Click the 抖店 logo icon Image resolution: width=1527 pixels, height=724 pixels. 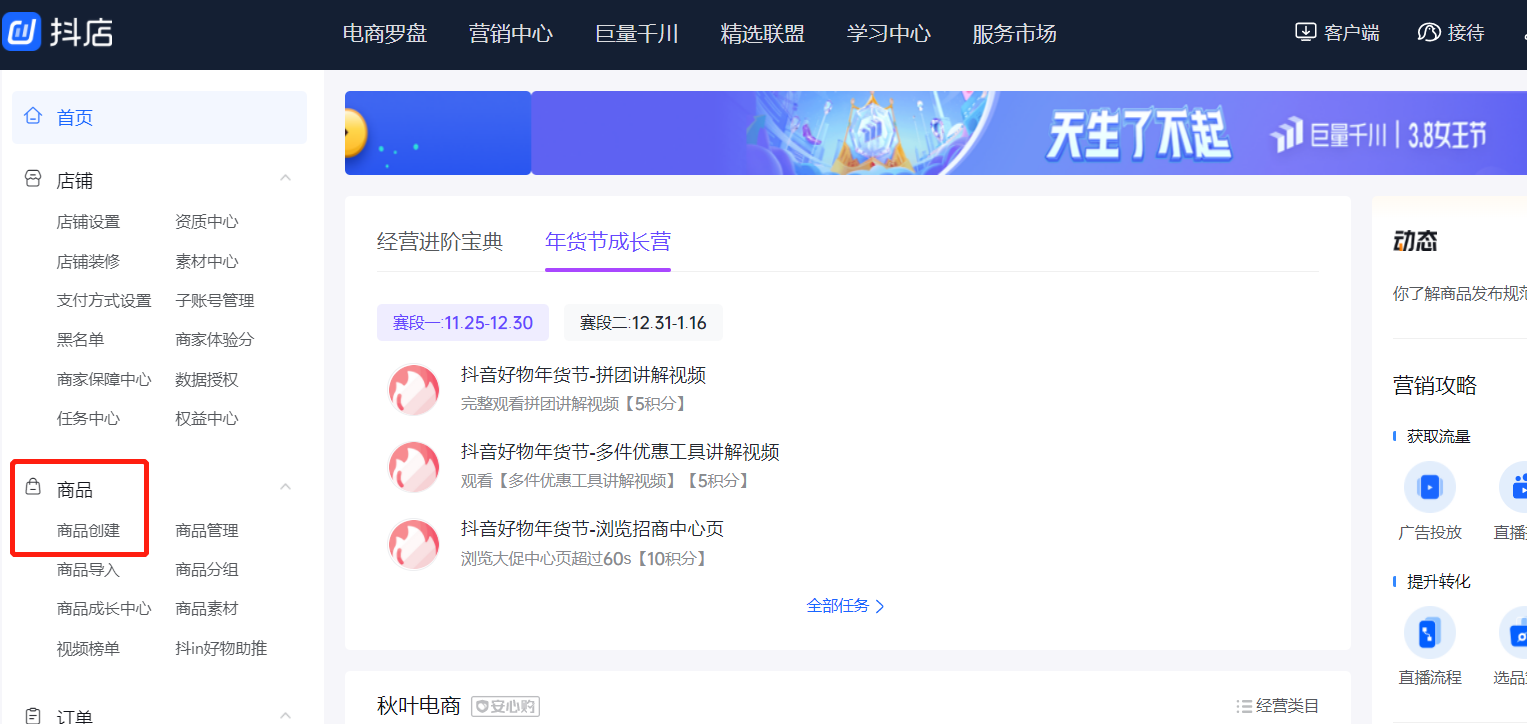tap(22, 32)
